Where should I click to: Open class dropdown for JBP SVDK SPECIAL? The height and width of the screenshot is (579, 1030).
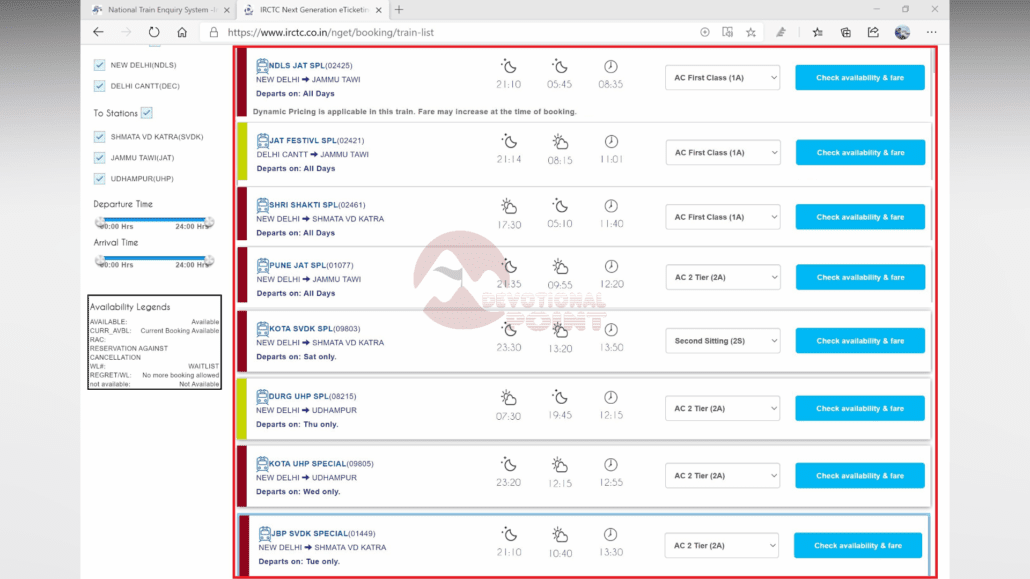tap(721, 545)
